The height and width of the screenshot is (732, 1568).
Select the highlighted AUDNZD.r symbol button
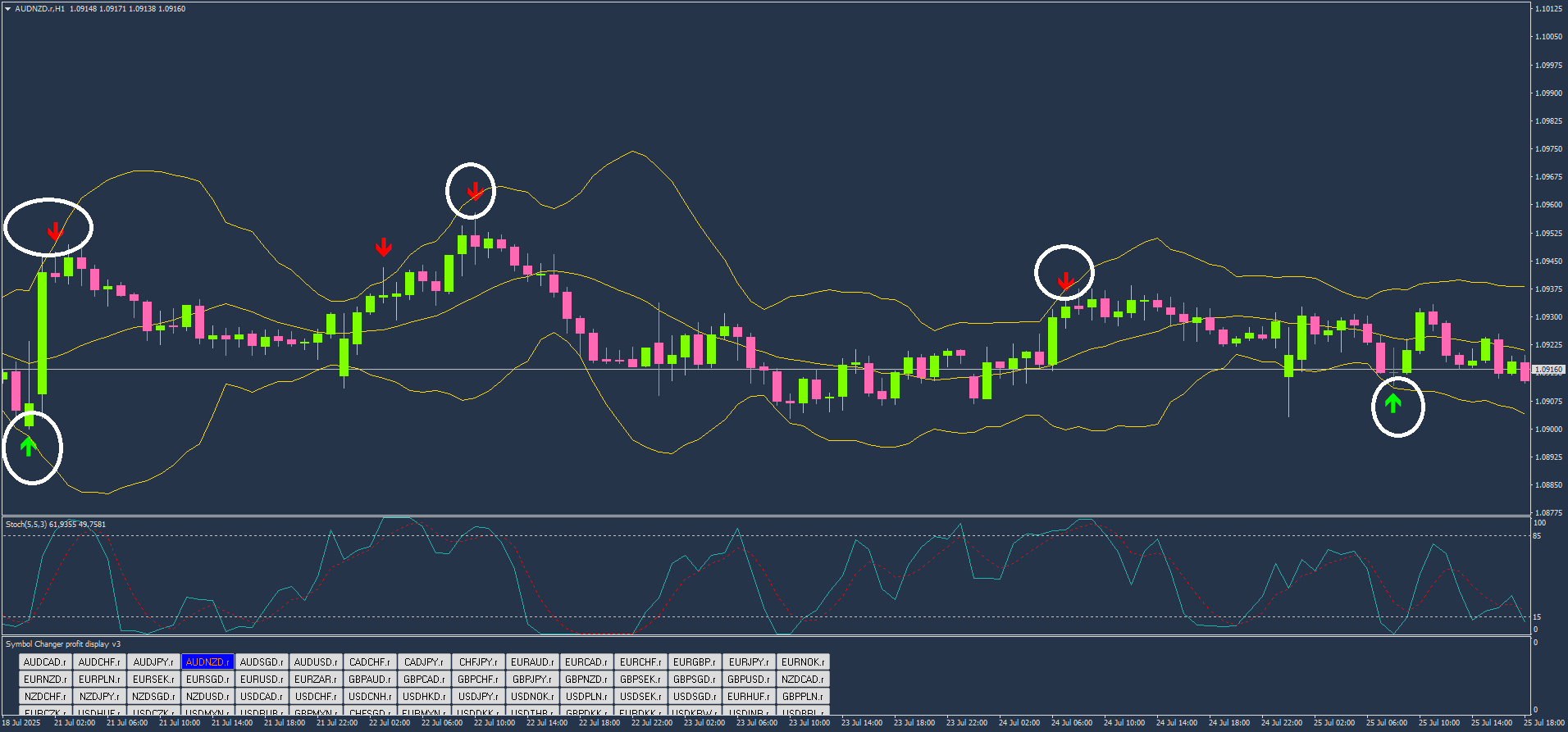tap(208, 662)
